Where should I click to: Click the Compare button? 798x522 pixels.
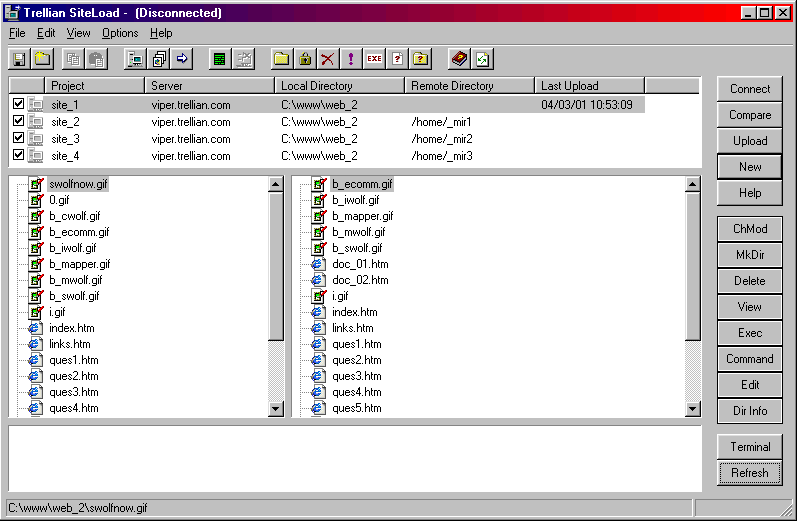coord(750,115)
